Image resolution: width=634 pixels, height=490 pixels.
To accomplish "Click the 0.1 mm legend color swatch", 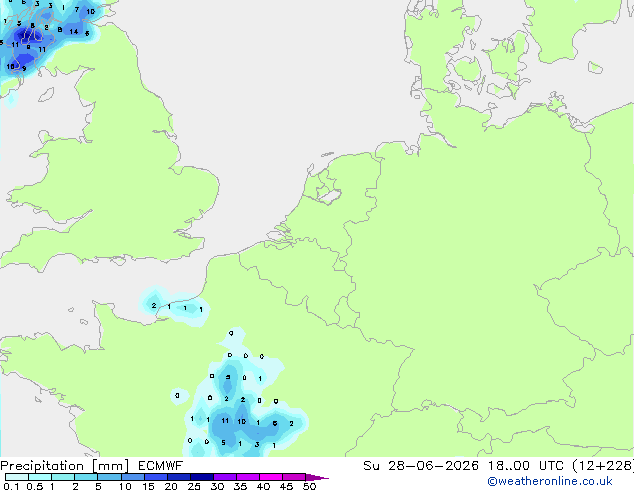I will [x=17, y=477].
